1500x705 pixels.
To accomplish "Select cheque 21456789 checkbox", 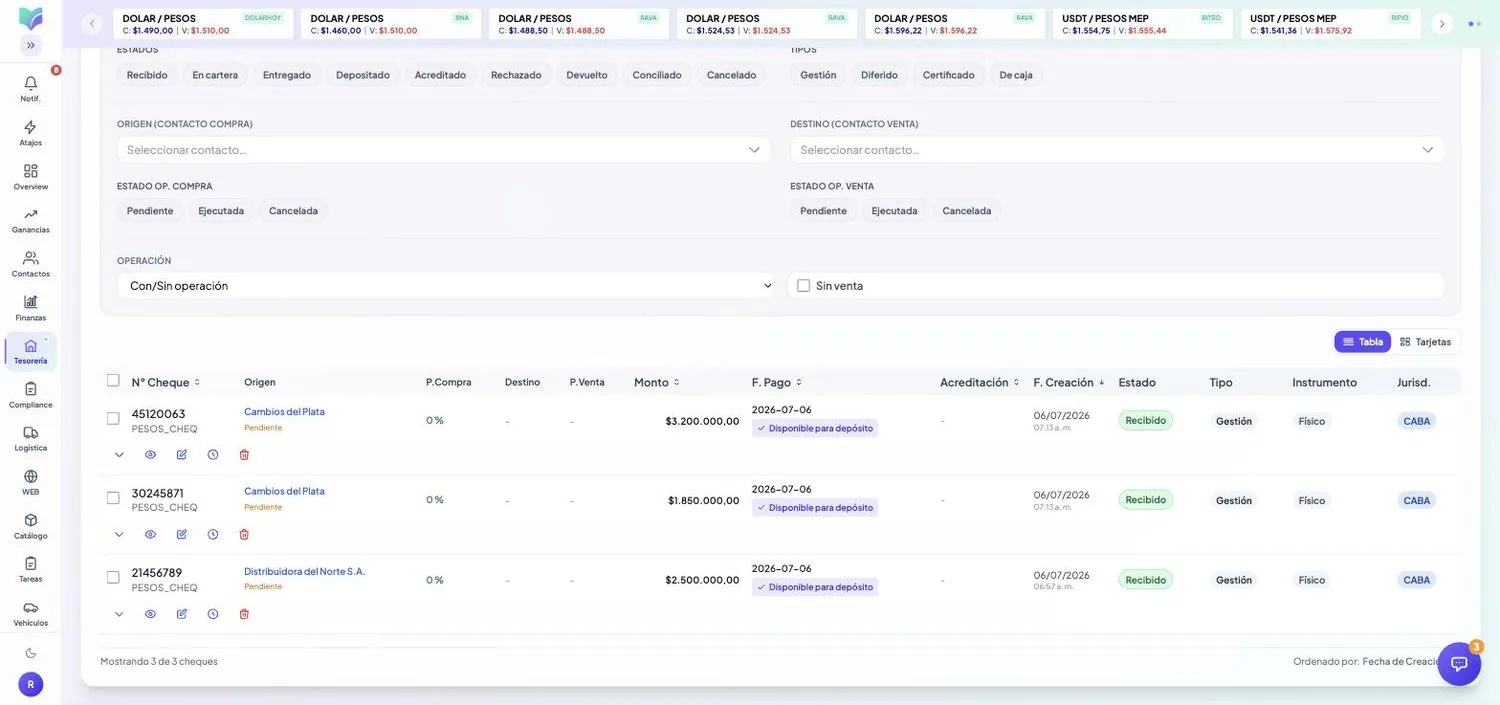I will 113,577.
